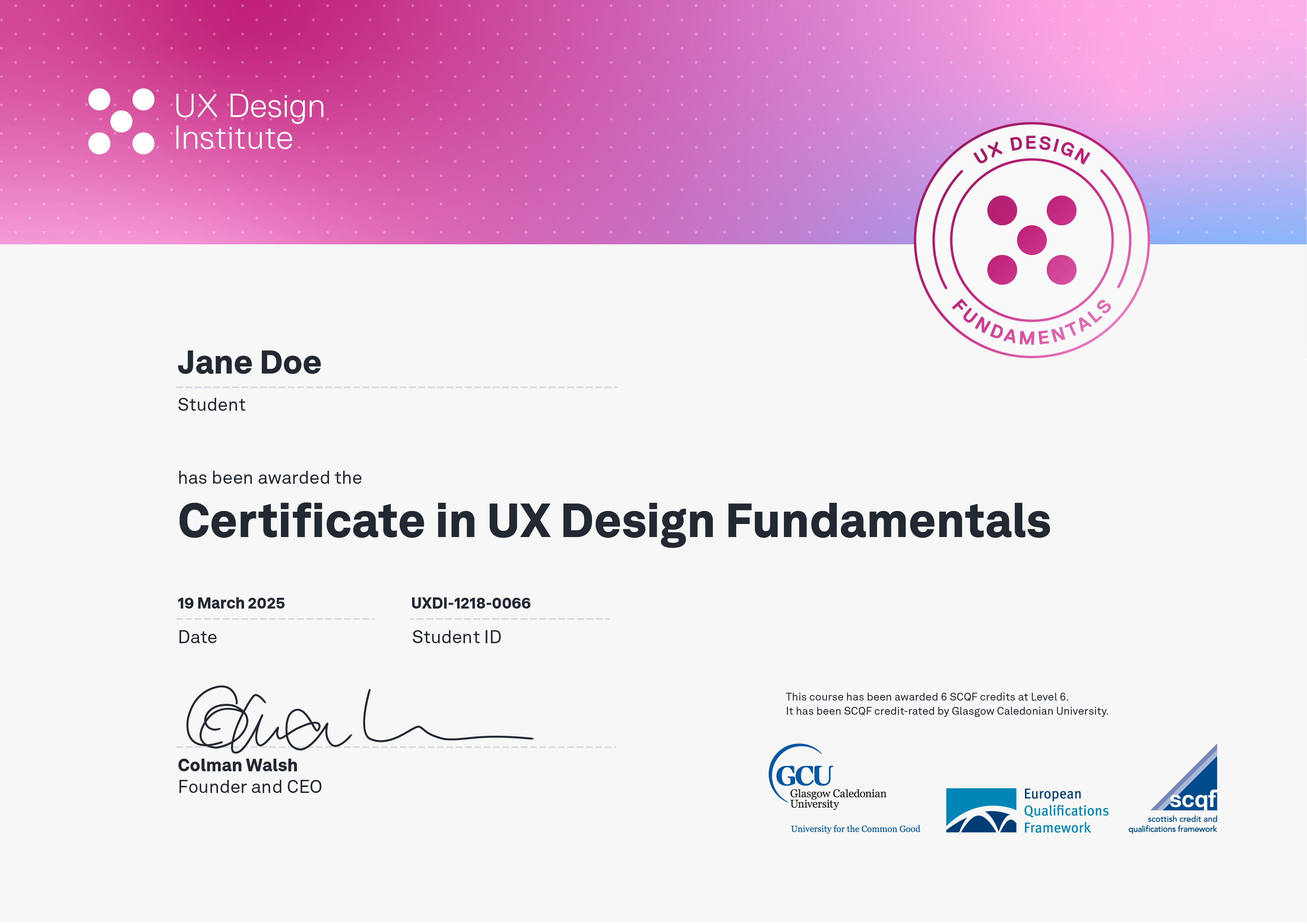Click the UX Design Institute wordmark
1307x924 pixels.
249,122
